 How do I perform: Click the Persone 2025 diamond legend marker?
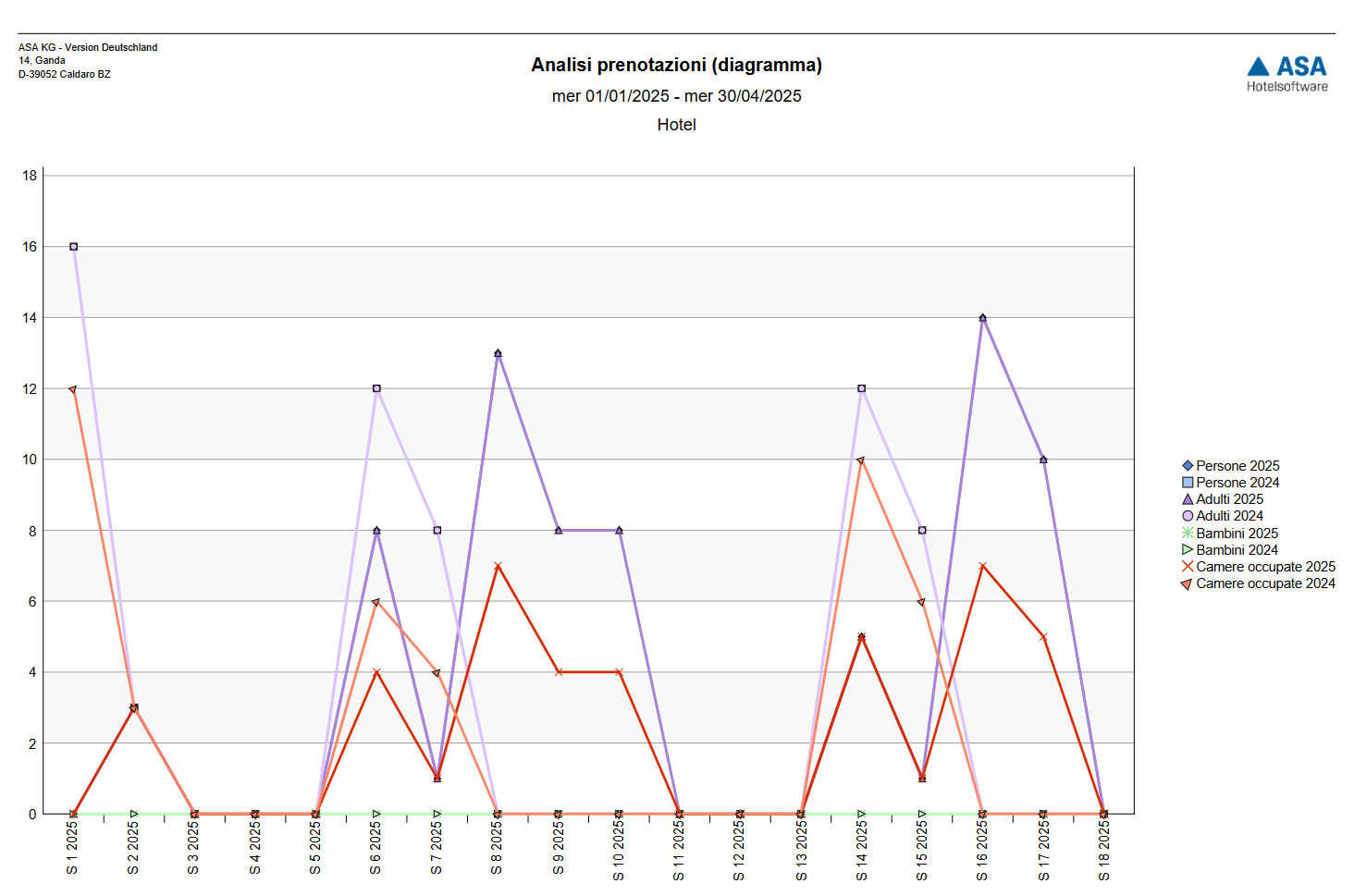click(1188, 466)
